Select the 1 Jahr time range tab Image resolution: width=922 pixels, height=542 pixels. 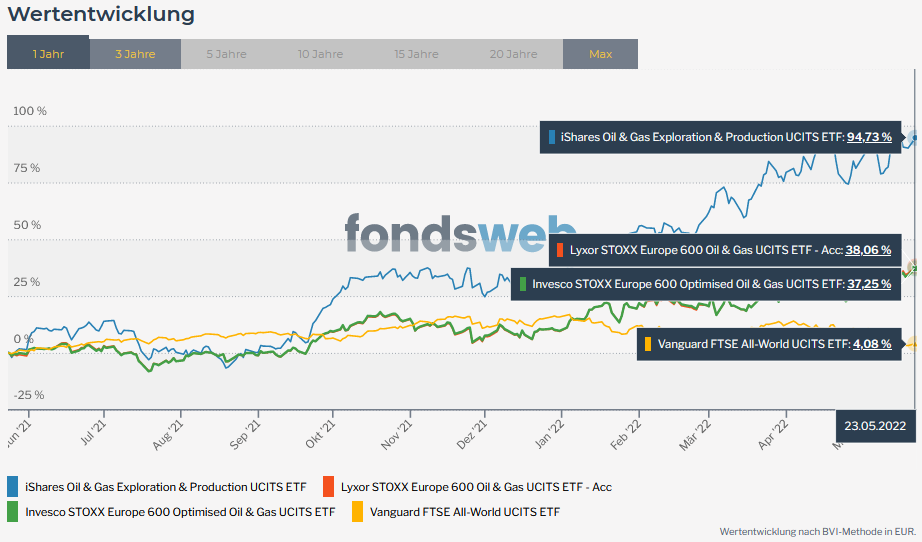pyautogui.click(x=48, y=54)
